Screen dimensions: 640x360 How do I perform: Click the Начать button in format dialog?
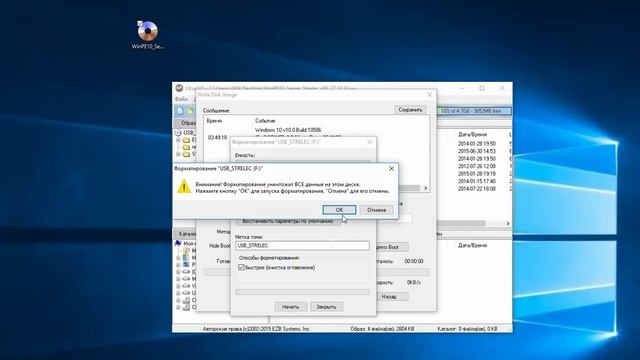coord(290,307)
